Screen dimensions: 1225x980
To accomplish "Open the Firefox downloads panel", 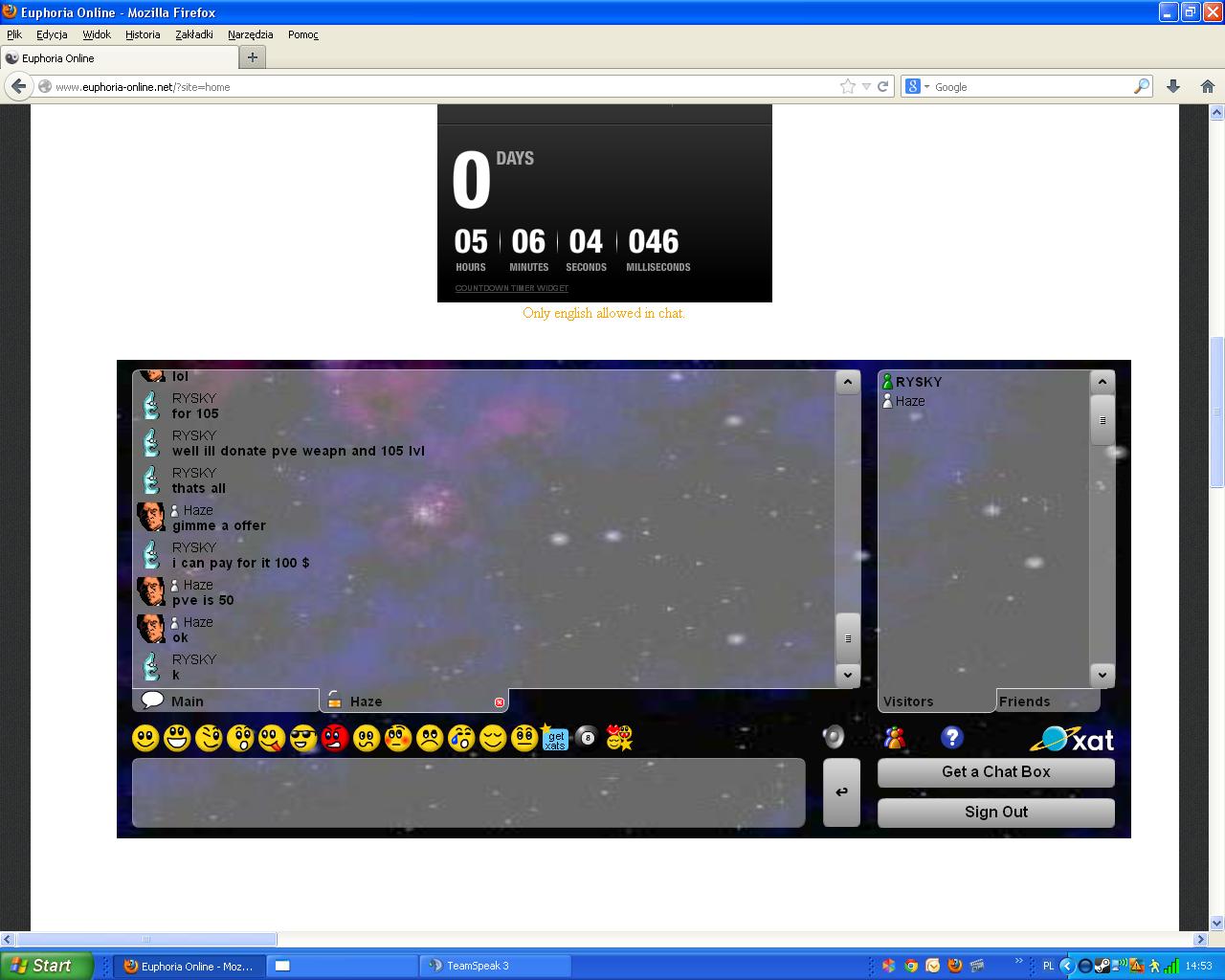I will tap(1173, 86).
